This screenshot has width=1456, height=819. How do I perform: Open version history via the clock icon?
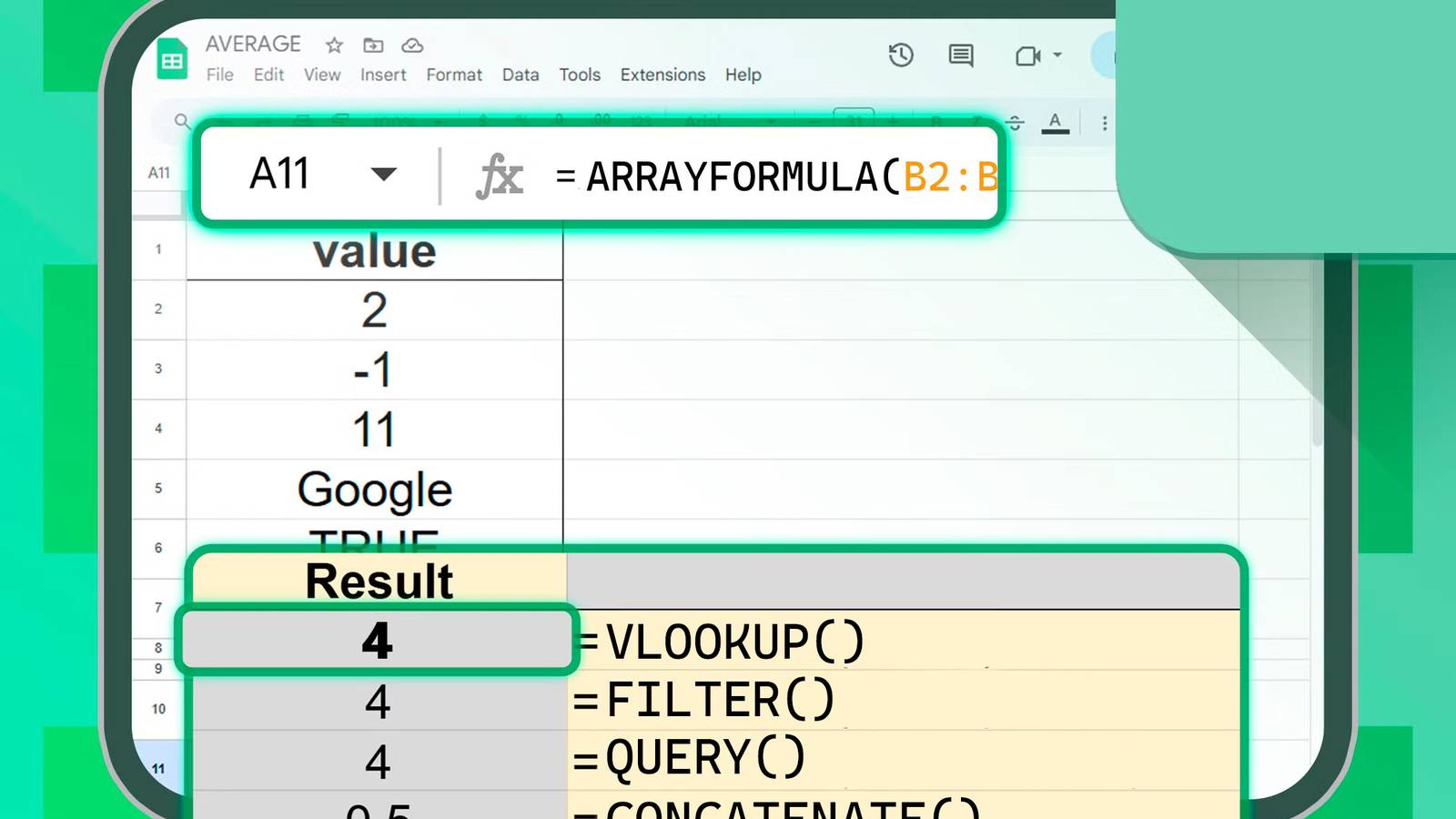tap(900, 56)
